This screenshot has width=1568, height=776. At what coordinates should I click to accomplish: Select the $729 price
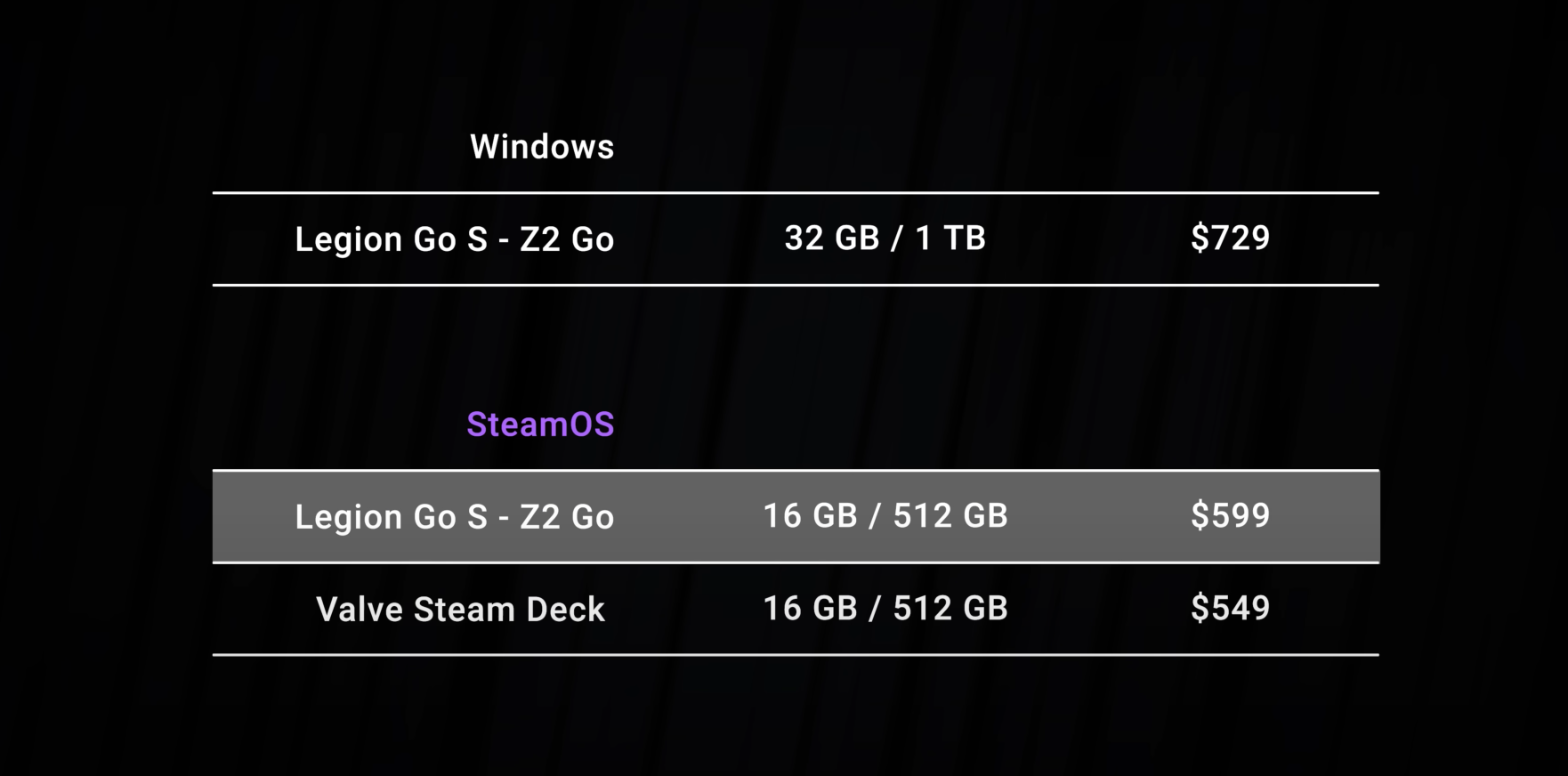tap(1230, 238)
